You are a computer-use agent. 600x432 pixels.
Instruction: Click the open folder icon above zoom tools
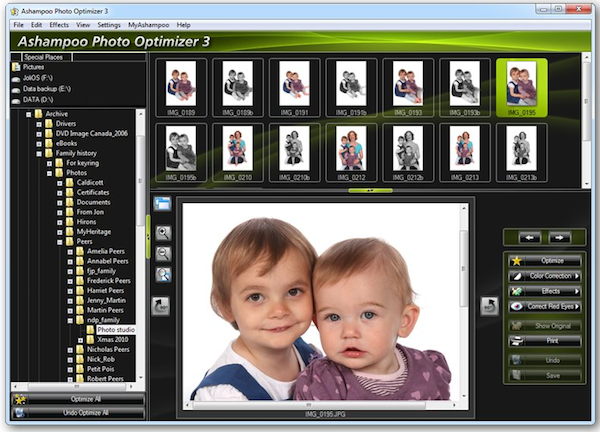pyautogui.click(x=161, y=203)
